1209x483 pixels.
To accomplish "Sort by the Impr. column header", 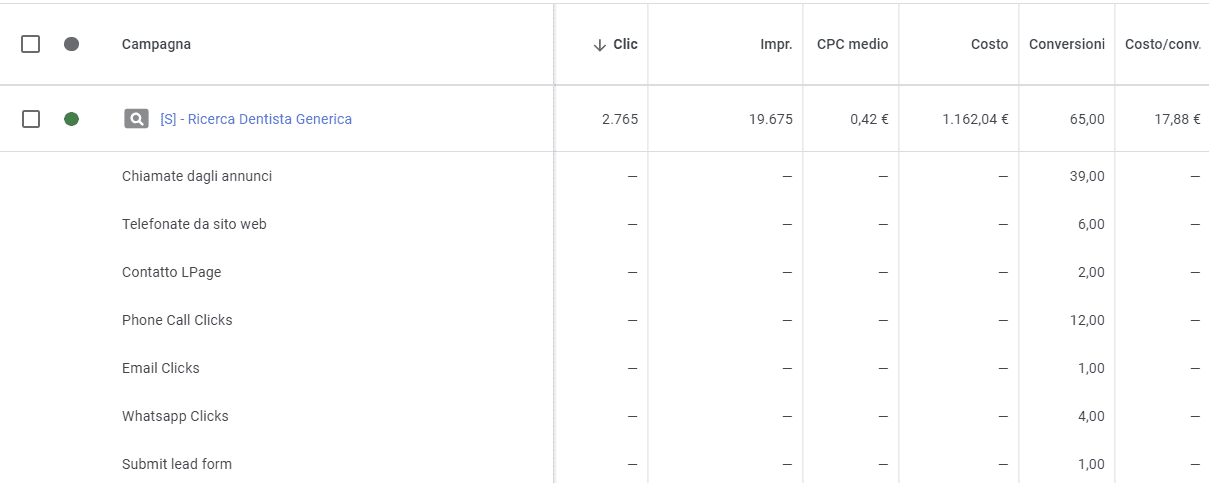I will [776, 44].
